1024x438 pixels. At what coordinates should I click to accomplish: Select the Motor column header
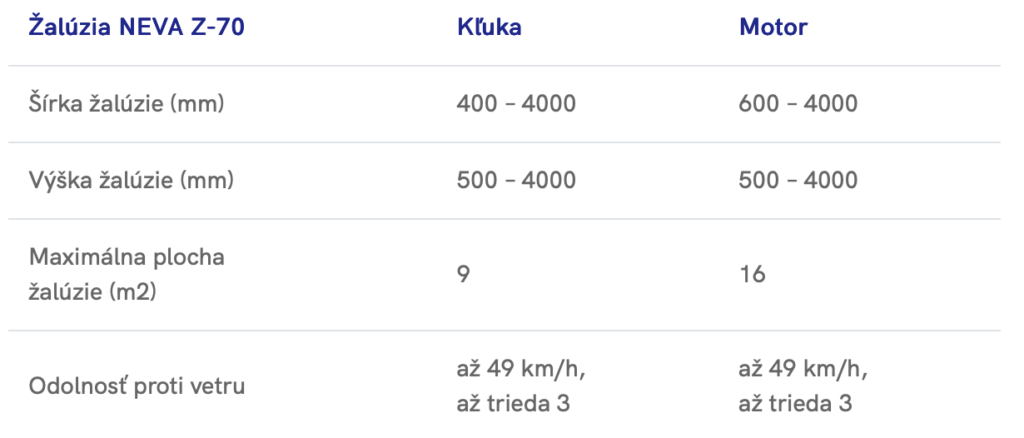[773, 27]
